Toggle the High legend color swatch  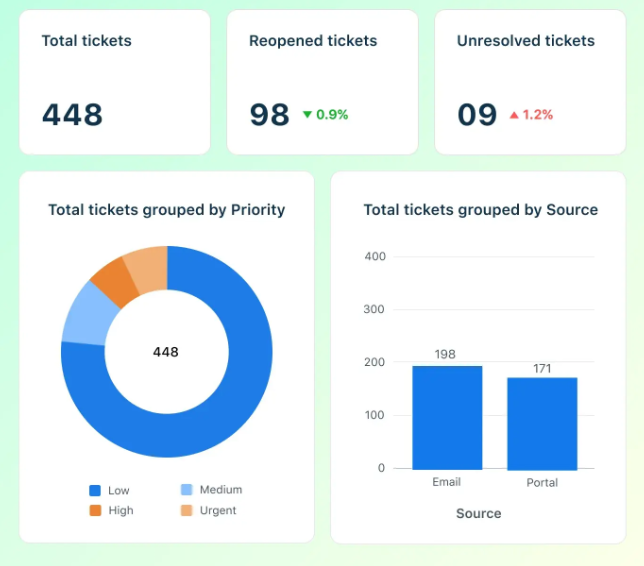pos(95,510)
